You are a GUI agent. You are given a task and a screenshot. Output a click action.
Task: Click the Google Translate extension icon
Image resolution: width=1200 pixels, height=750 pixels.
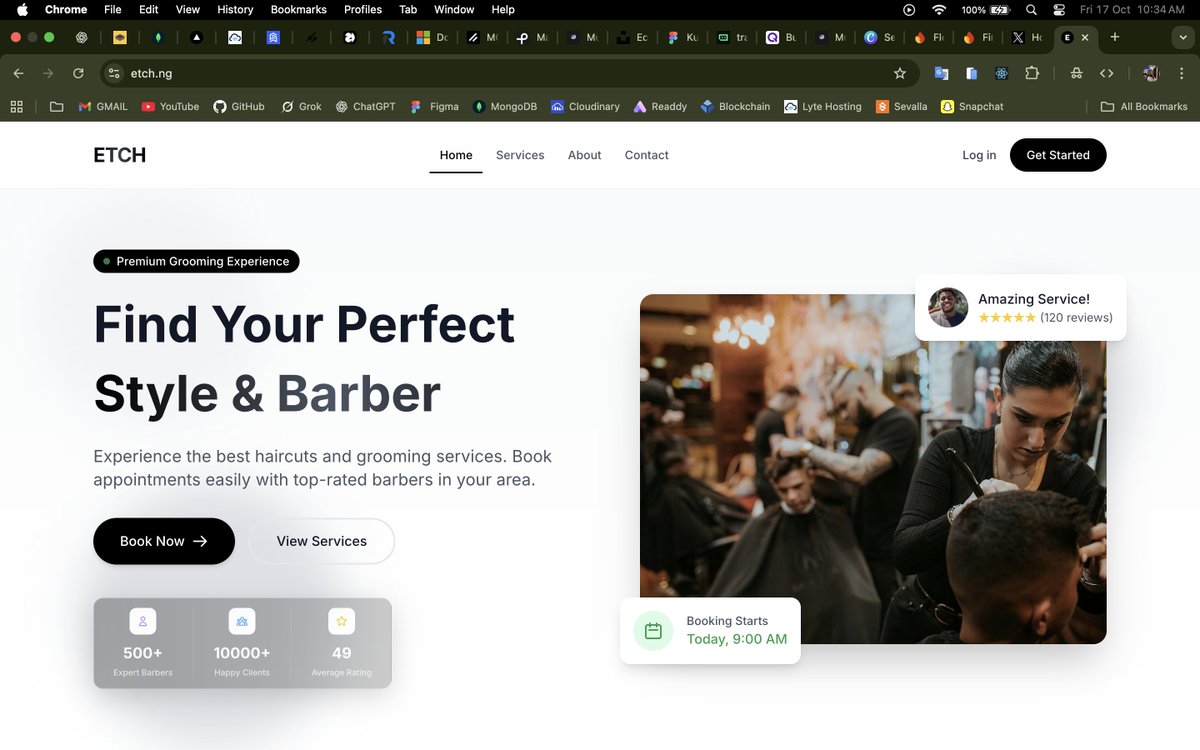coord(940,73)
